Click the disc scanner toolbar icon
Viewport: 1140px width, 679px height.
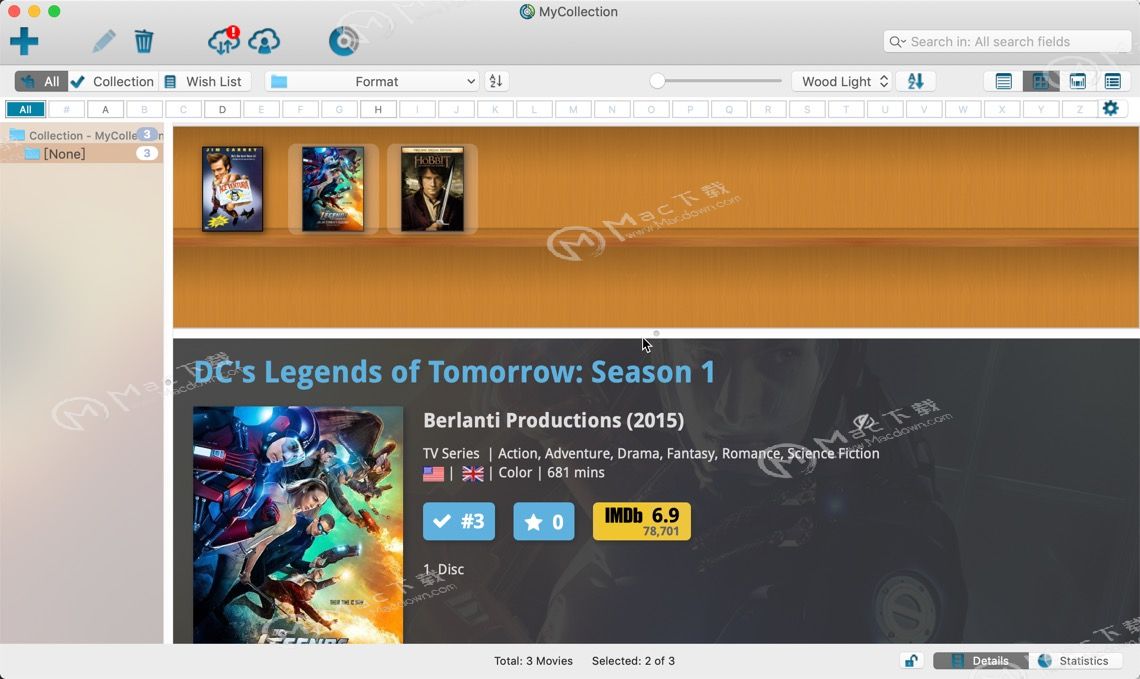point(343,41)
